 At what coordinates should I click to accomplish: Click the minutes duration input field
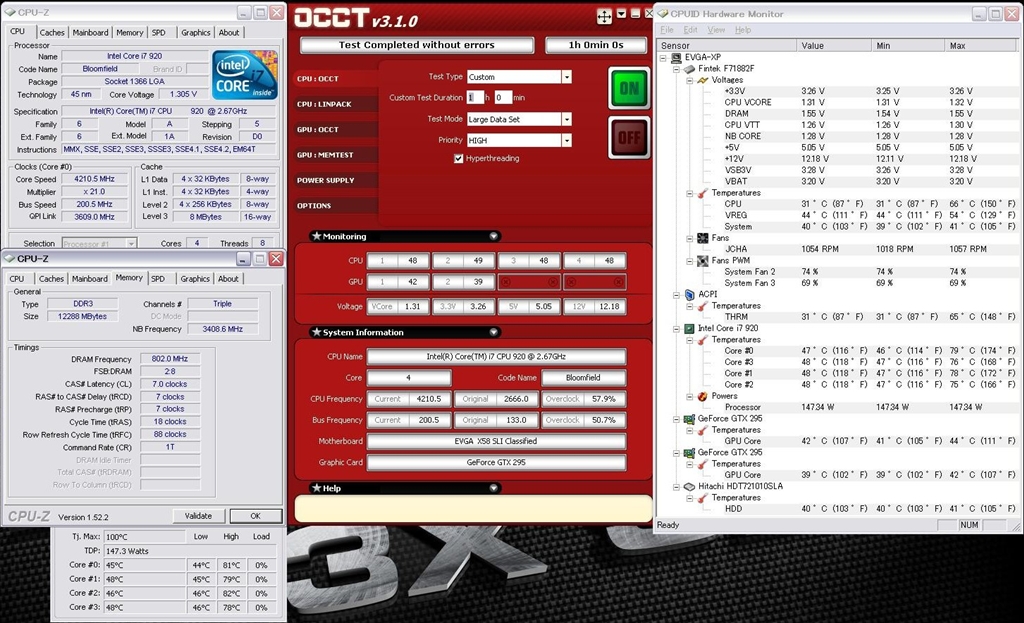click(502, 97)
